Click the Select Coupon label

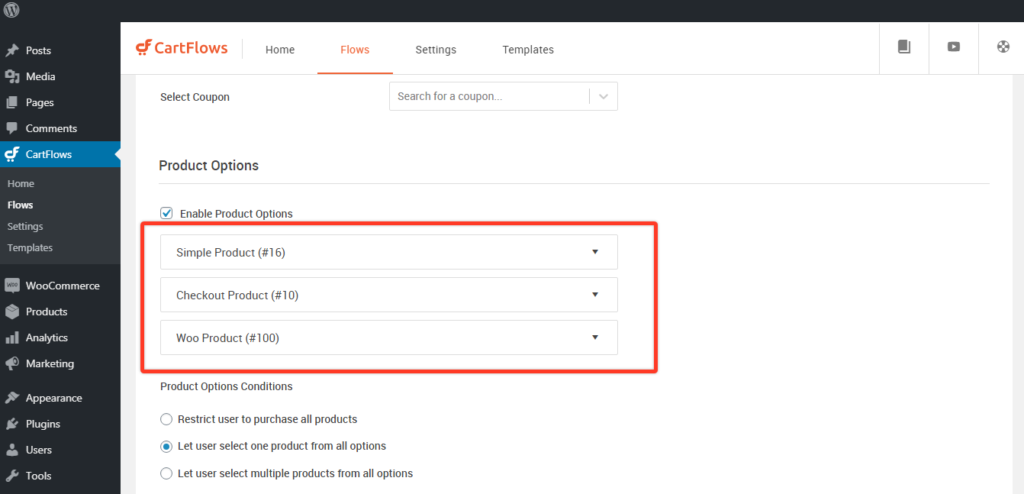(x=195, y=97)
